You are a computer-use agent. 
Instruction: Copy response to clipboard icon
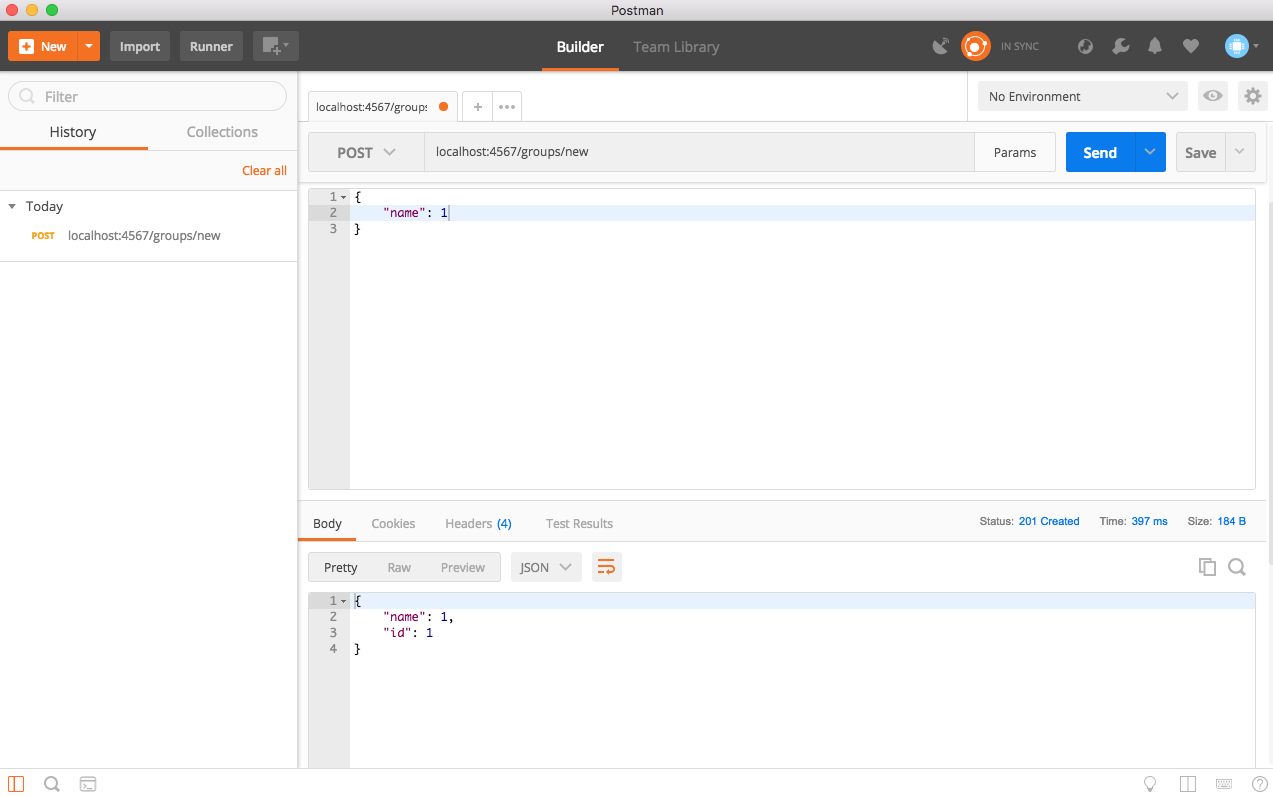(1207, 567)
